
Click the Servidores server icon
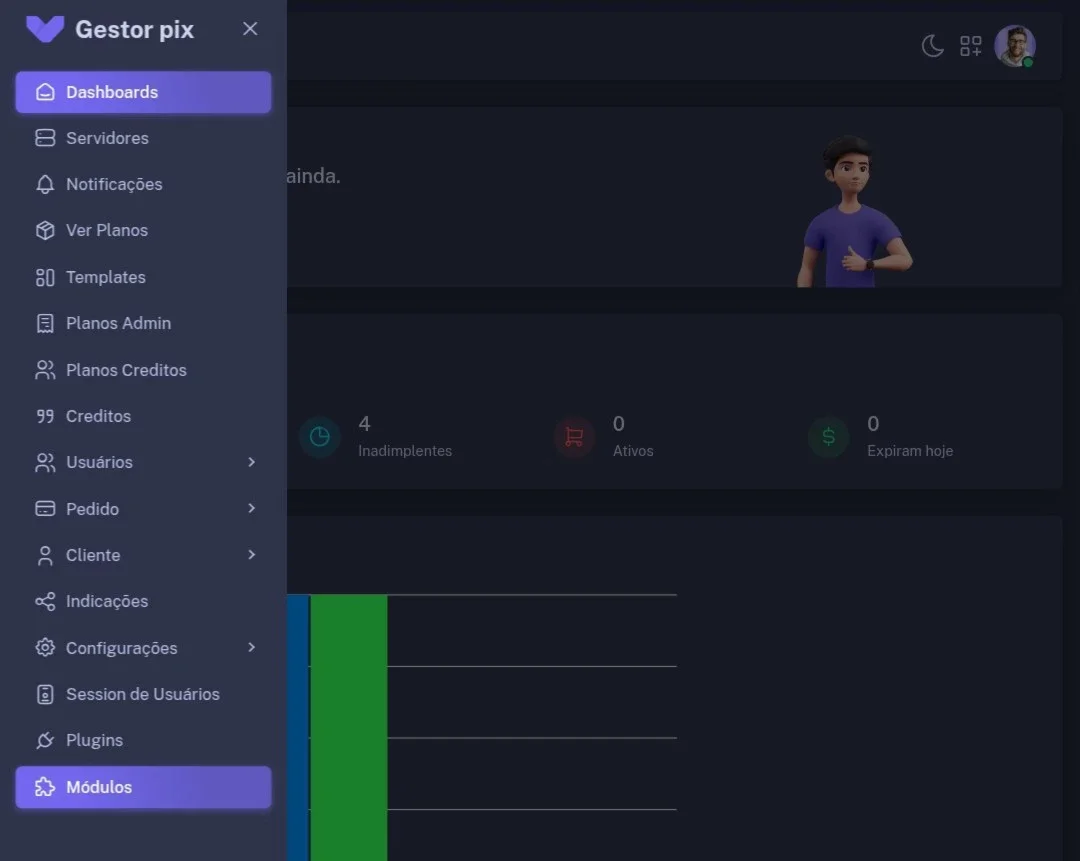point(45,138)
